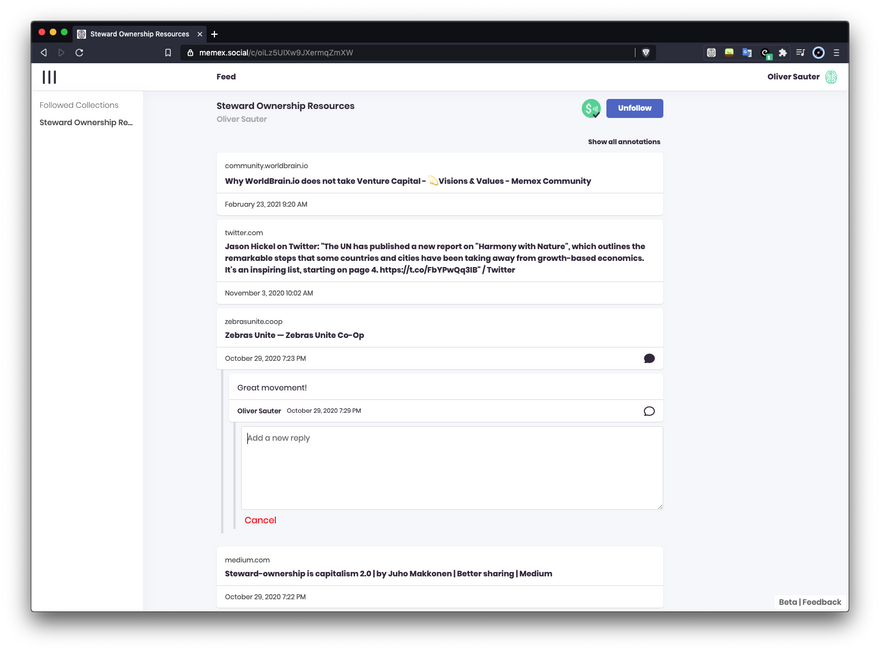Screen dimensions: 880x653
Task: Show all annotations
Action: point(623,142)
